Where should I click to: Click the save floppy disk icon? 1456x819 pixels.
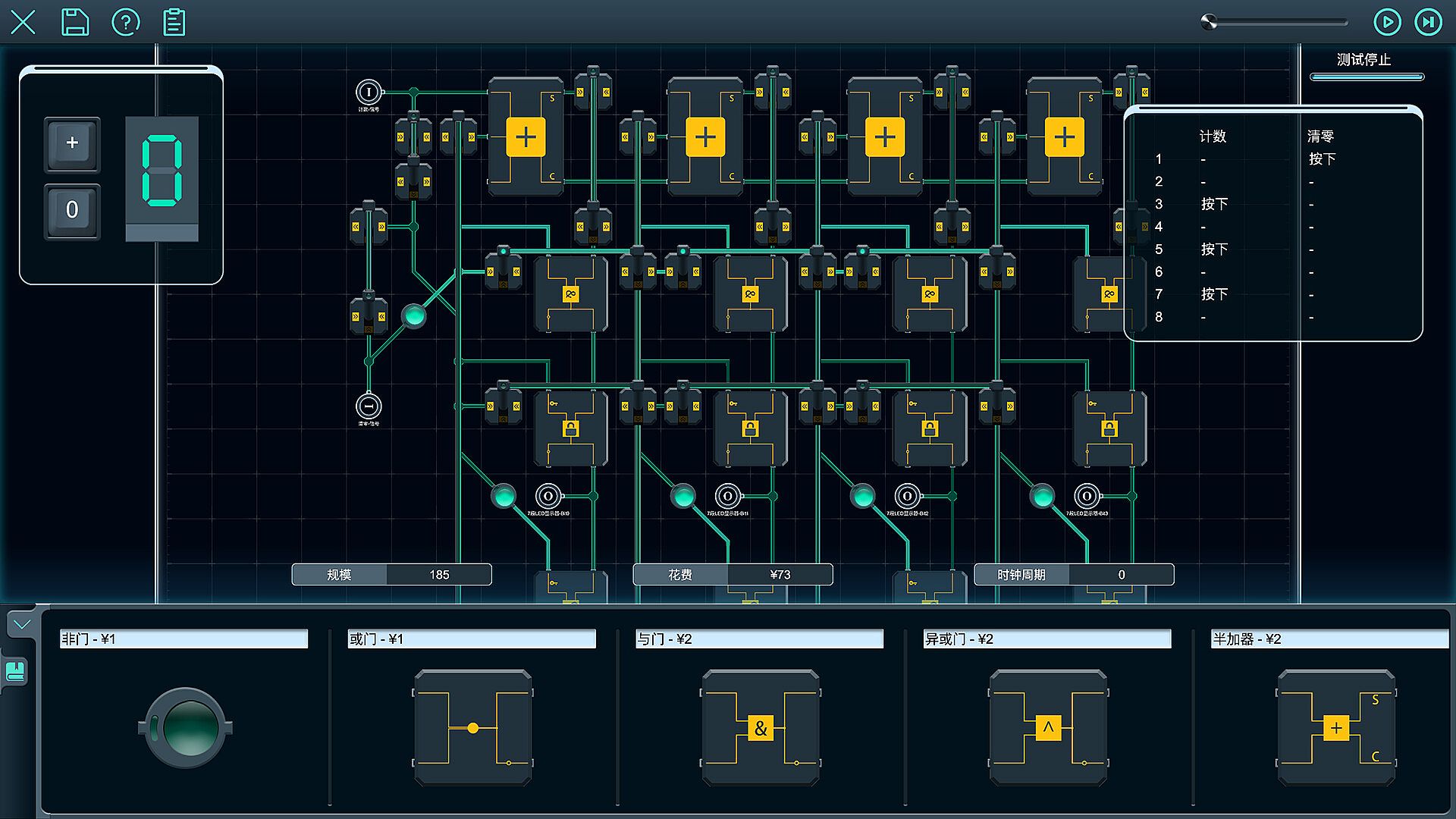(x=74, y=22)
